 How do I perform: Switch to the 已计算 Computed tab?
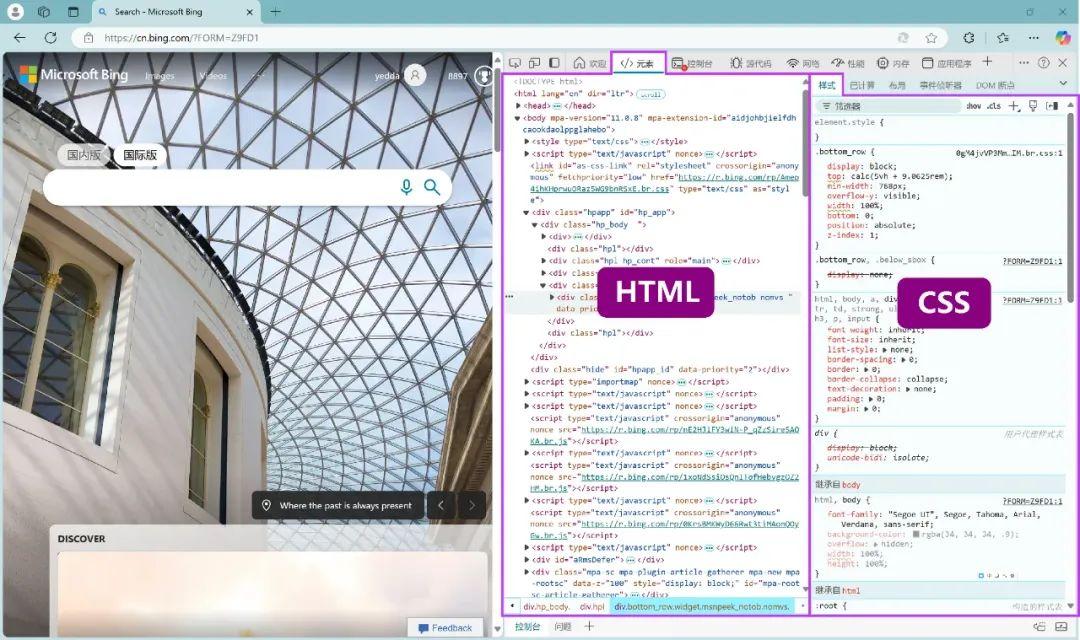tap(862, 85)
